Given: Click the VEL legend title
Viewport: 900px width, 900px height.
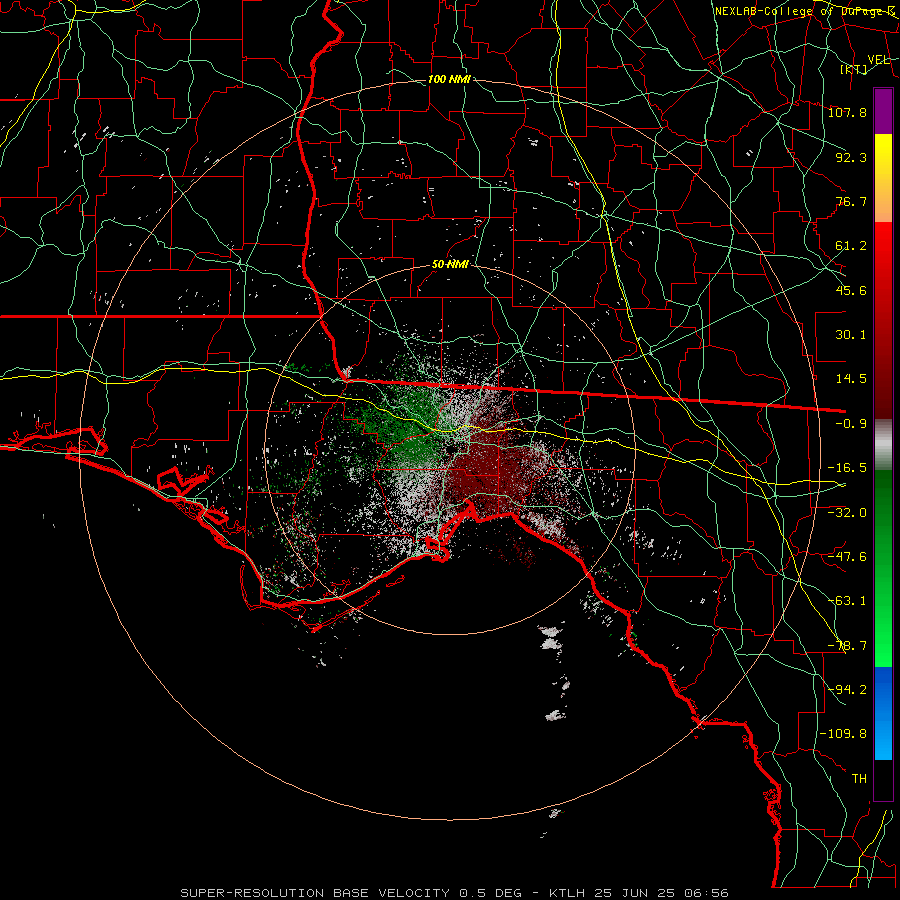Looking at the screenshot, I should tap(878, 60).
